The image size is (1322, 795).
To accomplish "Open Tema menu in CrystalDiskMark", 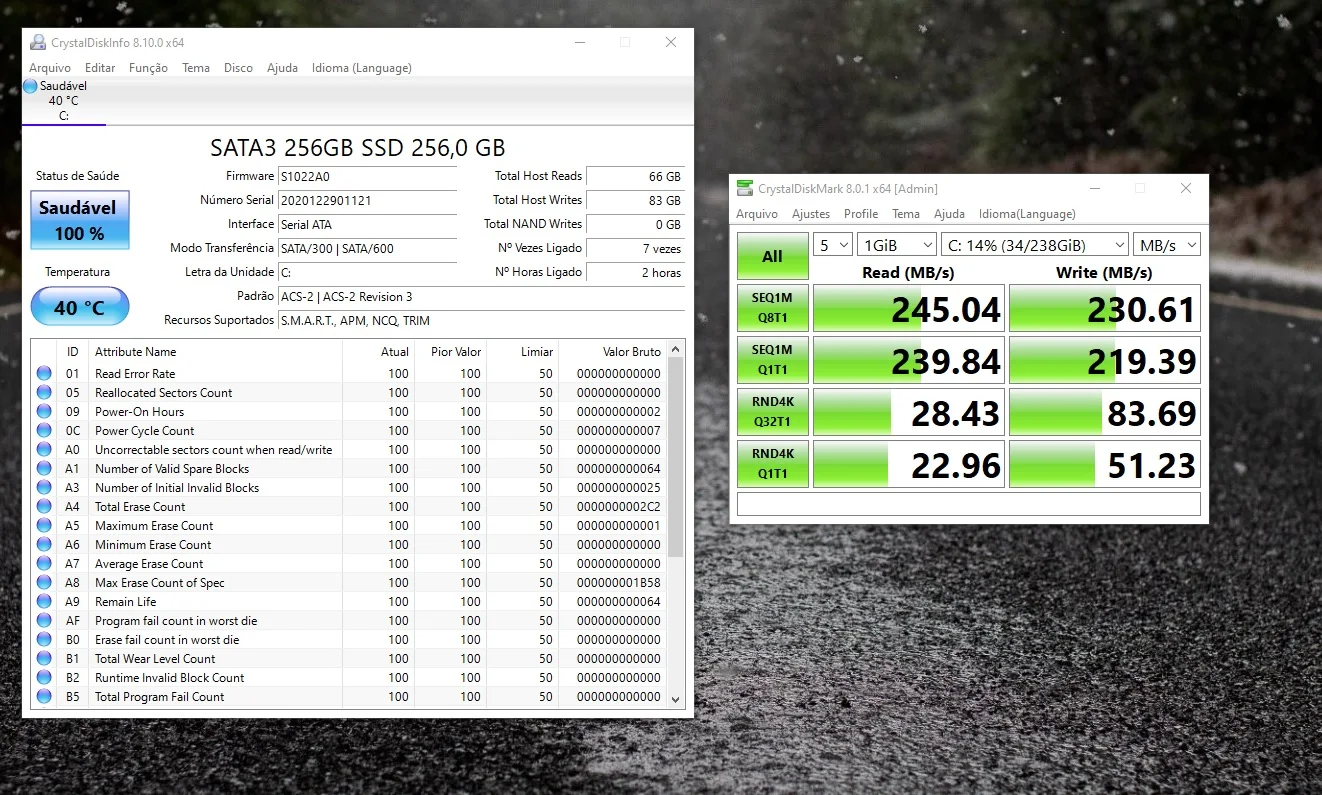I will click(x=906, y=214).
